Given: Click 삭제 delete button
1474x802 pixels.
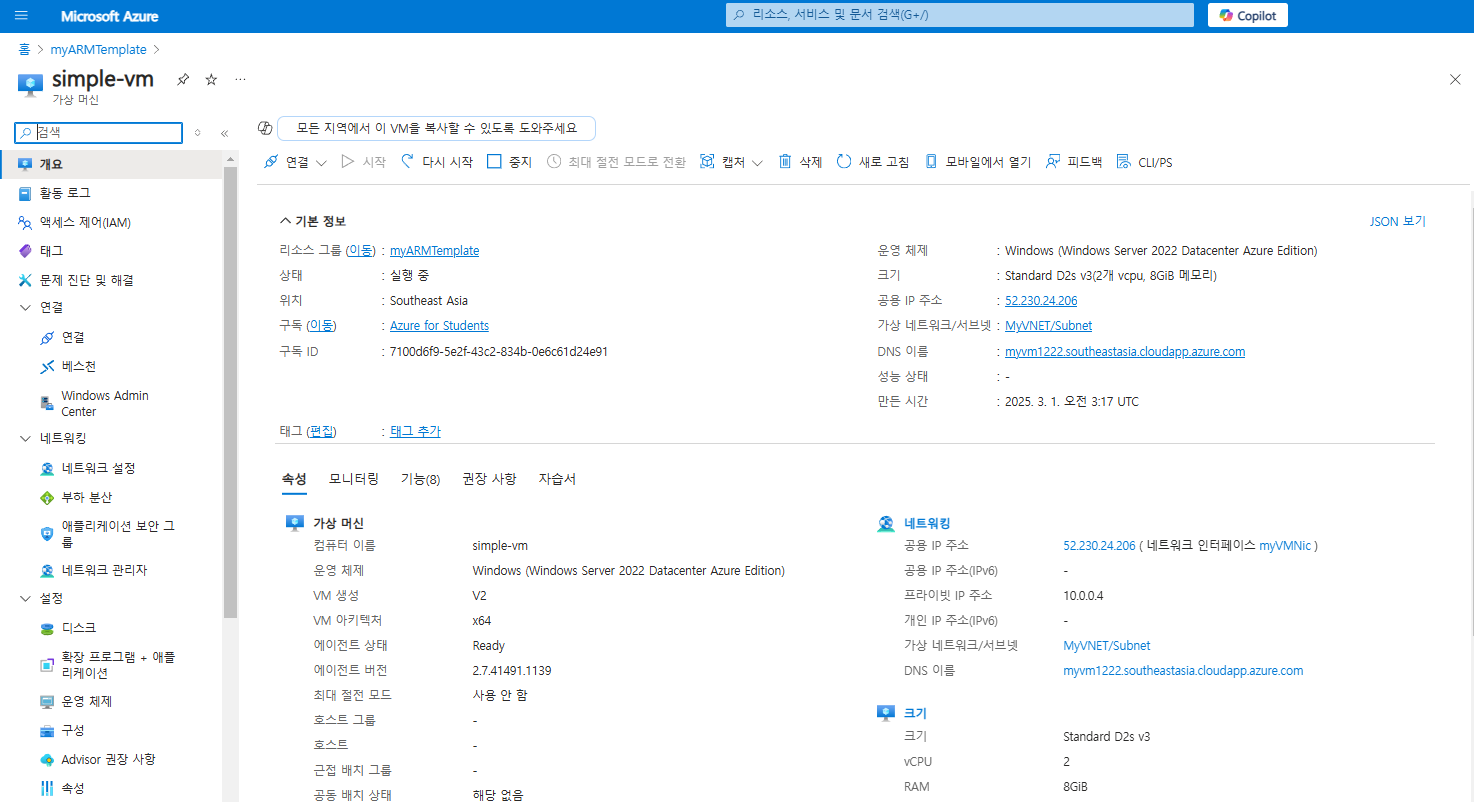Looking at the screenshot, I should click(x=800, y=162).
